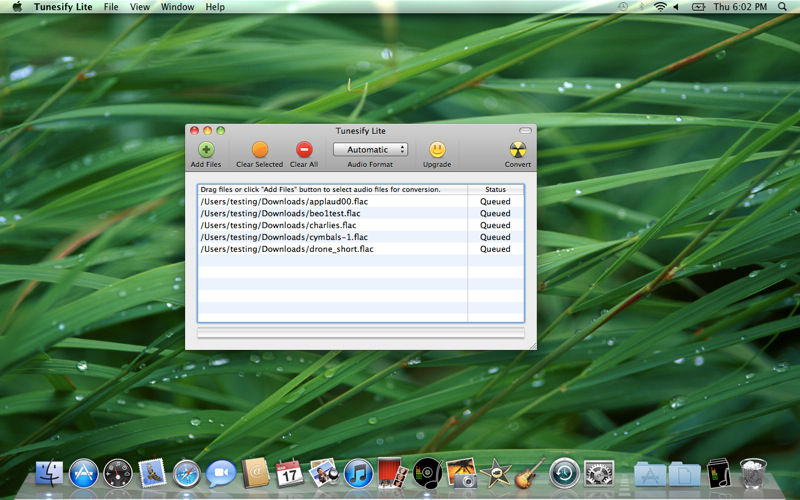Open Time Machine from the dock
800x500 pixels.
(x=564, y=473)
